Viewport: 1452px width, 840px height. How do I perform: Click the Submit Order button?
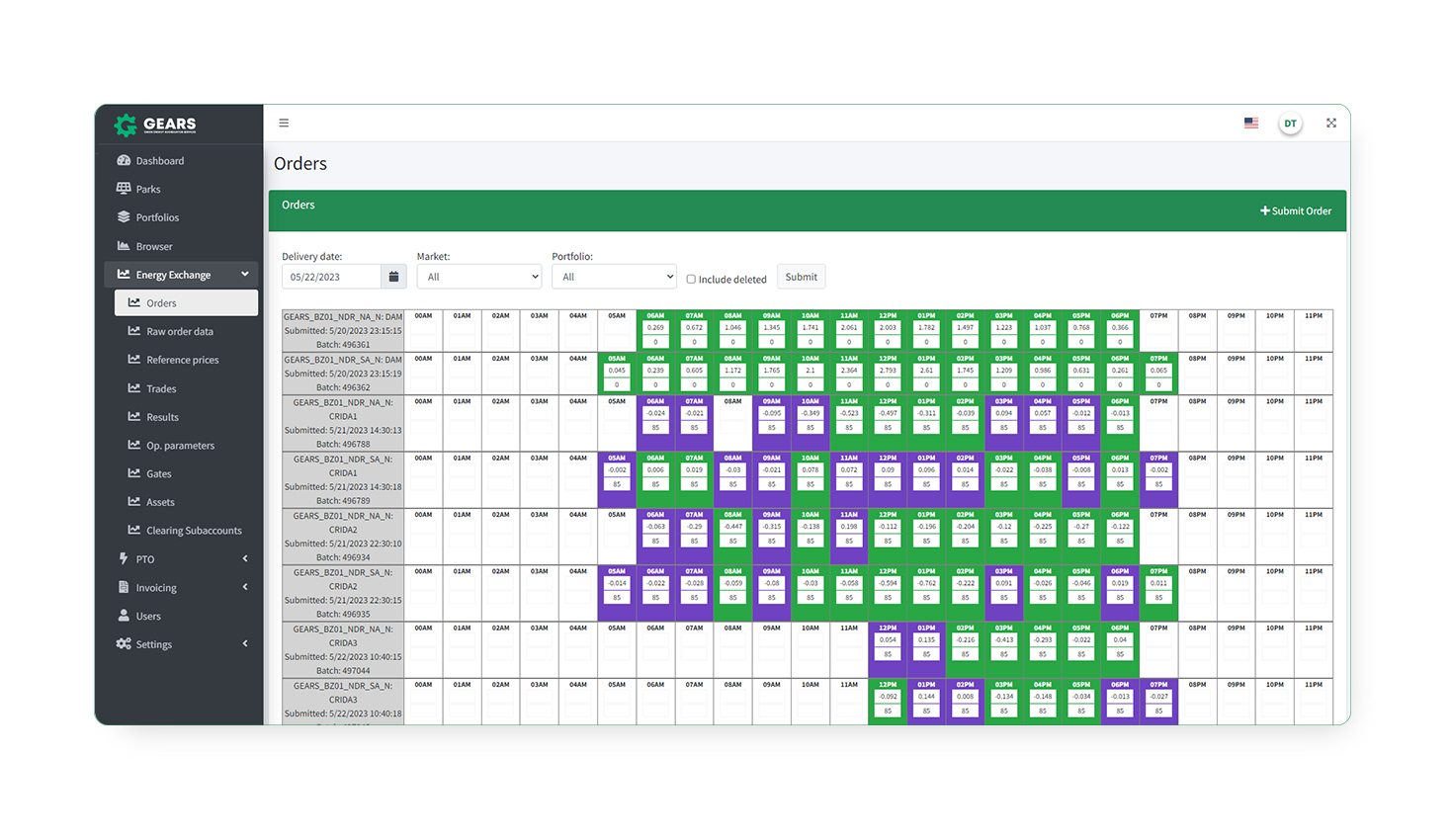1295,211
